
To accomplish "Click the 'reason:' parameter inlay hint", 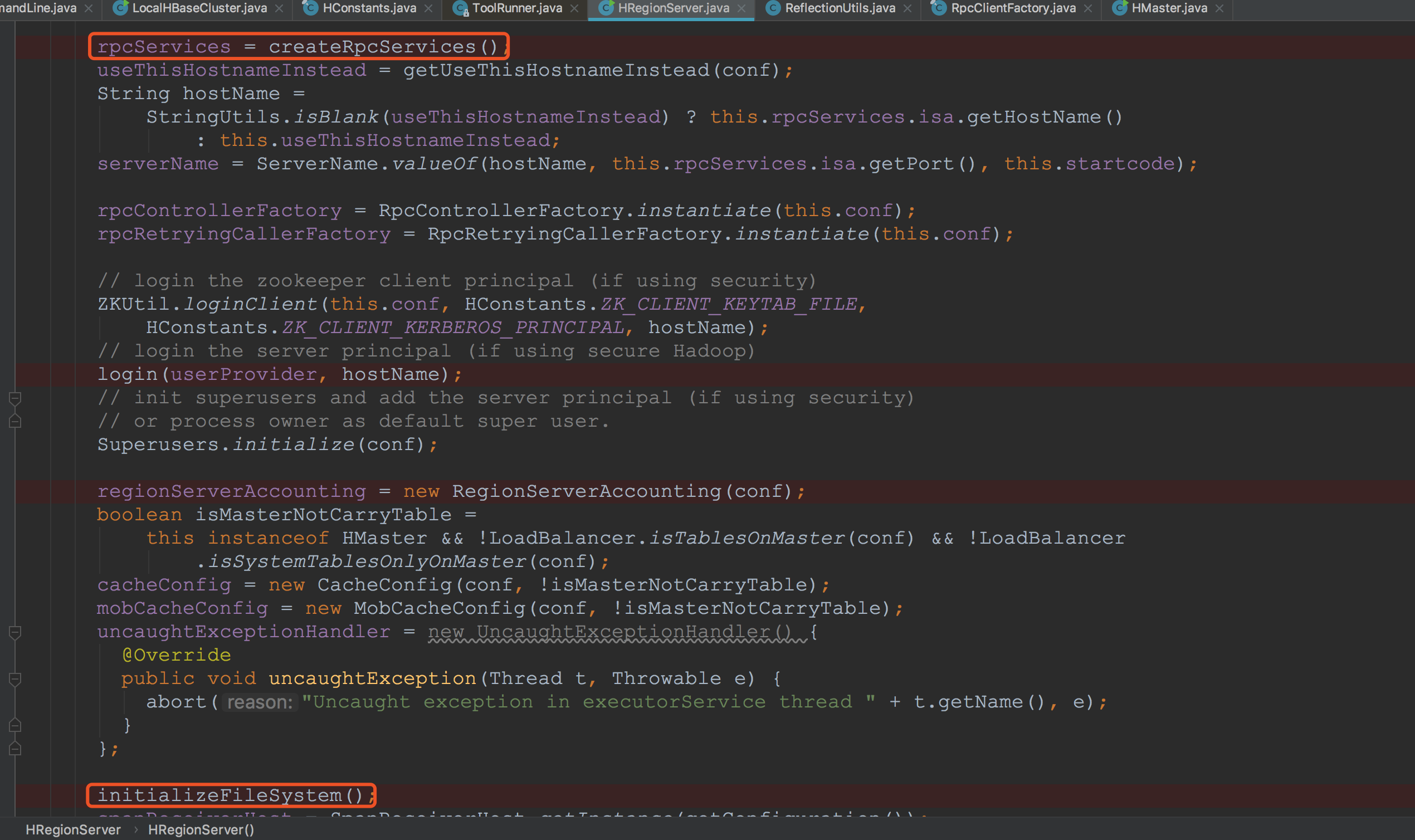I will click(260, 702).
